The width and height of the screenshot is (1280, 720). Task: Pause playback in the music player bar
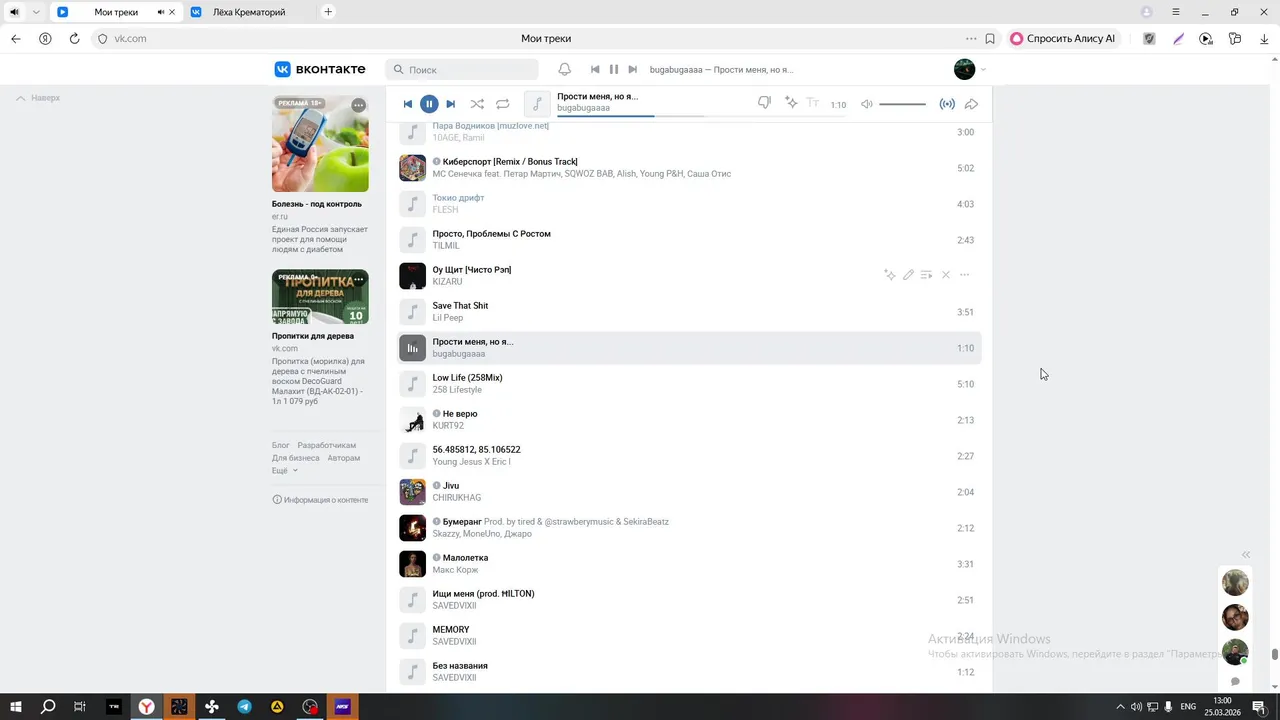pyautogui.click(x=429, y=104)
